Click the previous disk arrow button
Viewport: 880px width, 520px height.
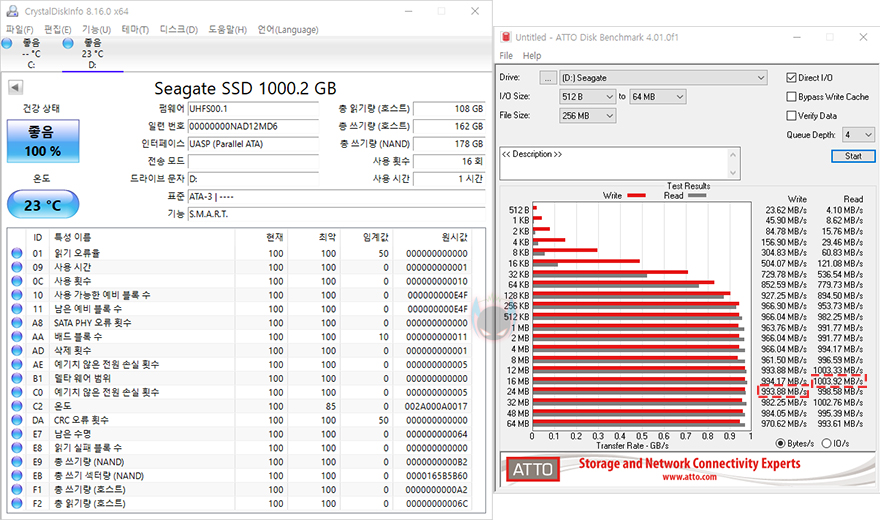15,87
